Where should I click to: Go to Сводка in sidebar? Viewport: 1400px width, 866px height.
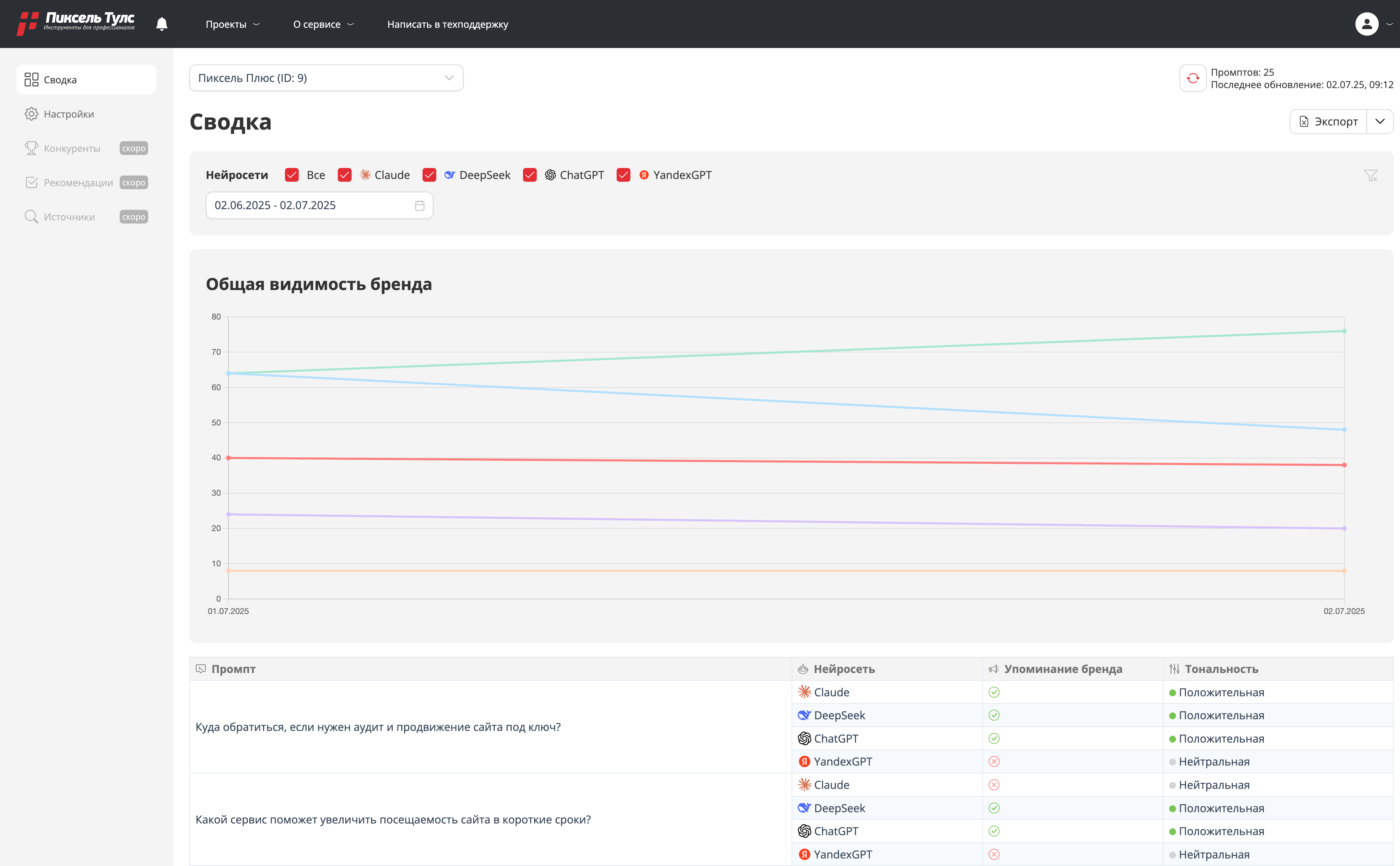[86, 80]
